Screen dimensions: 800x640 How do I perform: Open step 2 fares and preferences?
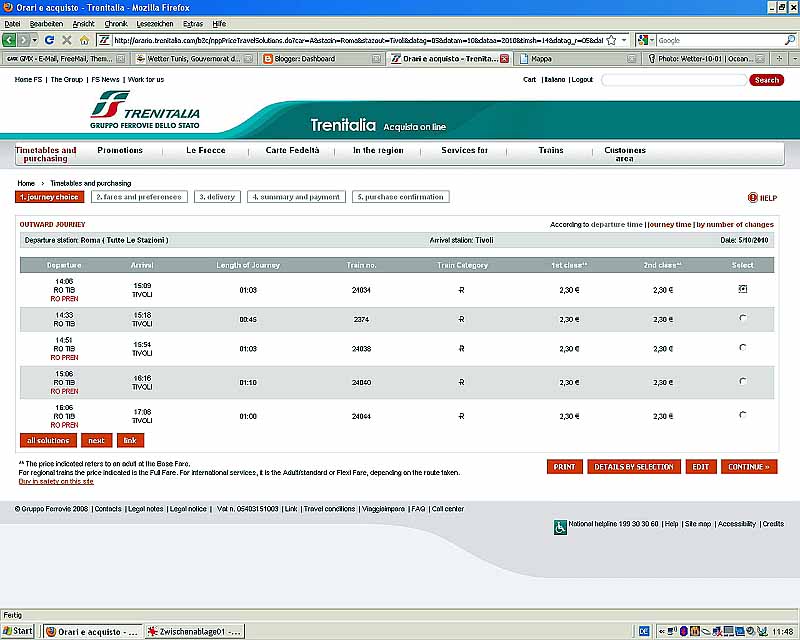(139, 197)
